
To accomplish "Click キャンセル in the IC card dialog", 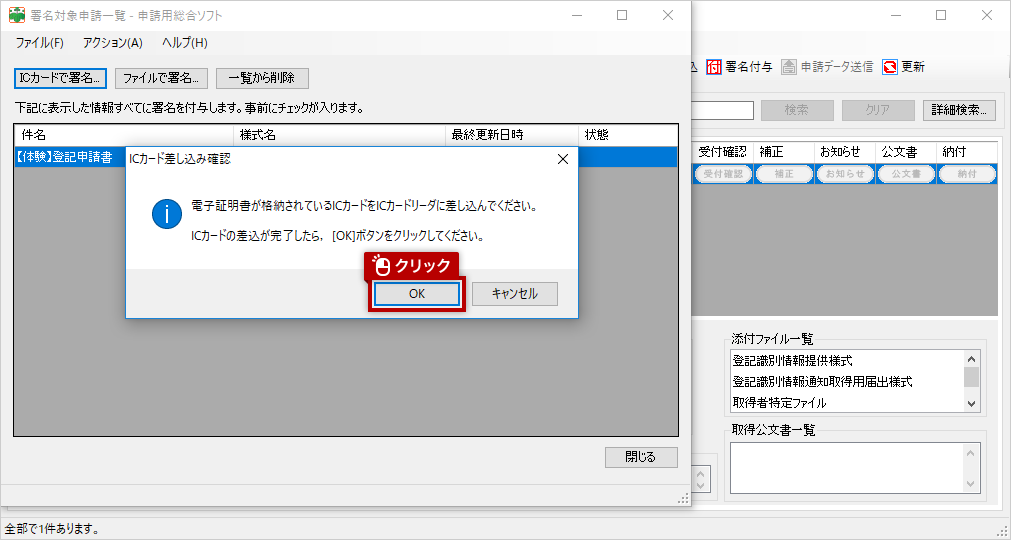I will (515, 294).
